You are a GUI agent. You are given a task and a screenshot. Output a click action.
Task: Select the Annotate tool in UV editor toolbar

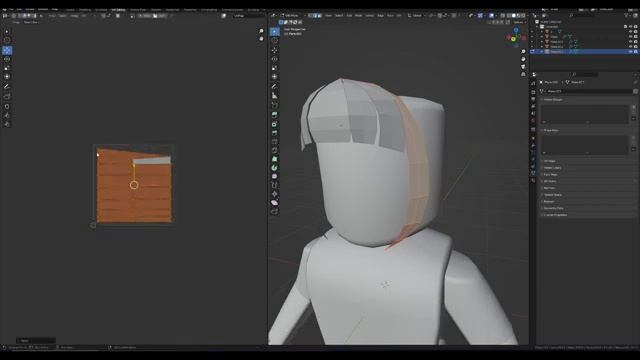coord(7,86)
